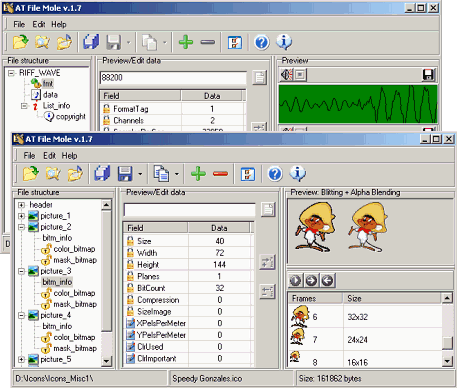This screenshot has height=388, width=457.
Task: Click the checklist options icon in front window toolbar
Action: [247, 174]
